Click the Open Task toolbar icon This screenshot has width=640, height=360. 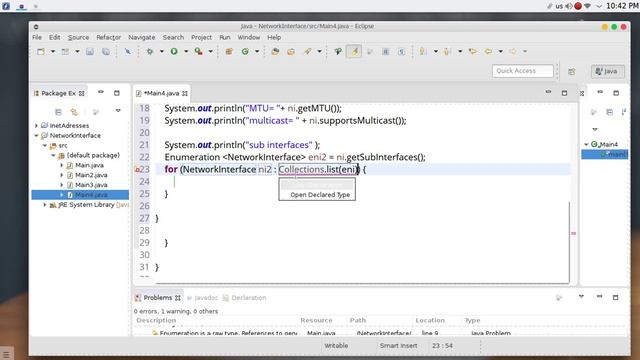pos(291,51)
